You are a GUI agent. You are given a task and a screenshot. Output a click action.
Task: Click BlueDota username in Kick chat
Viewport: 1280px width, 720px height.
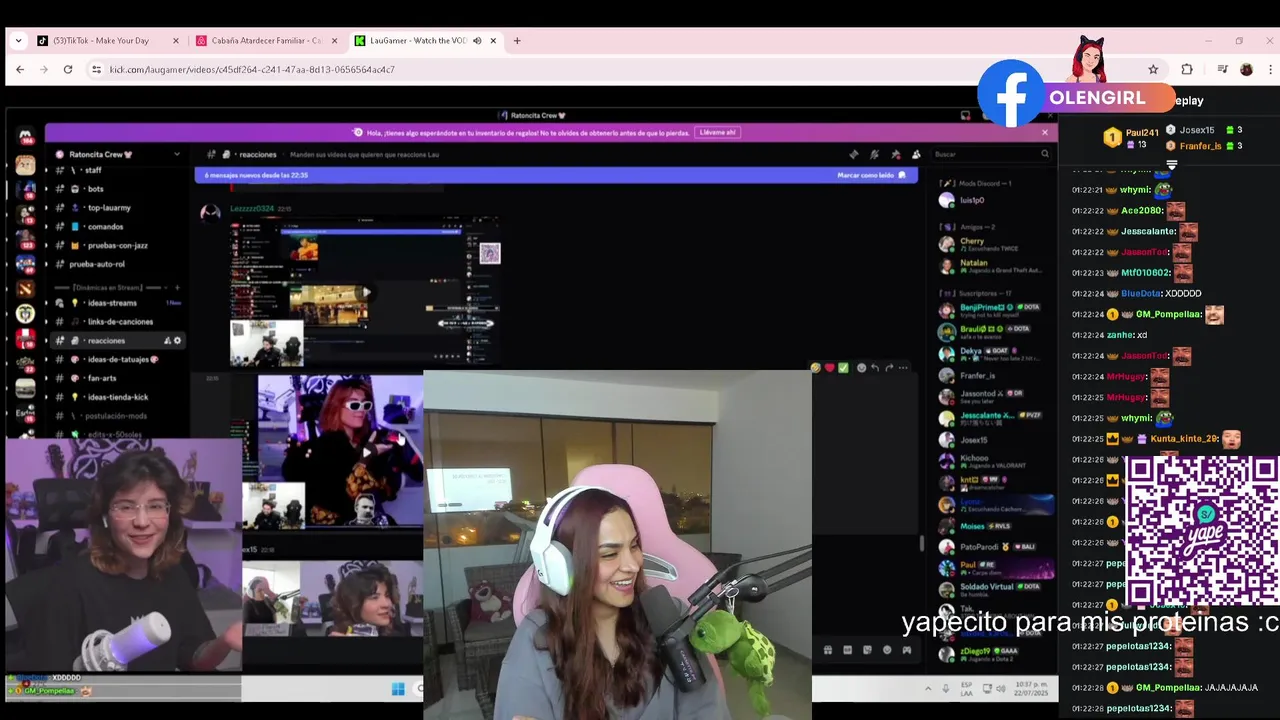[x=1141, y=294]
